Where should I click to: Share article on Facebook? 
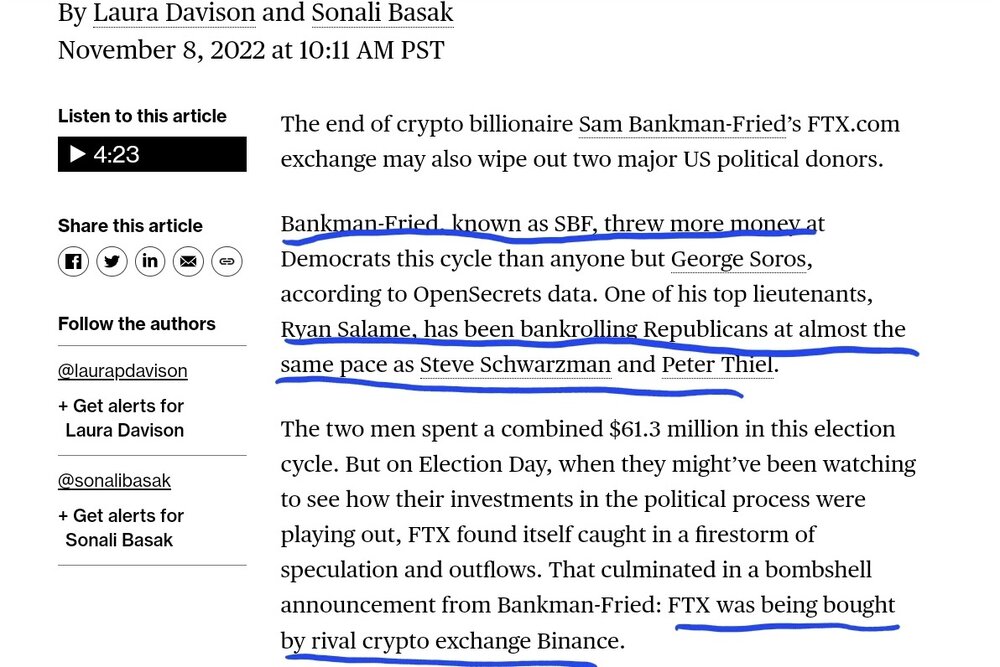(x=73, y=262)
